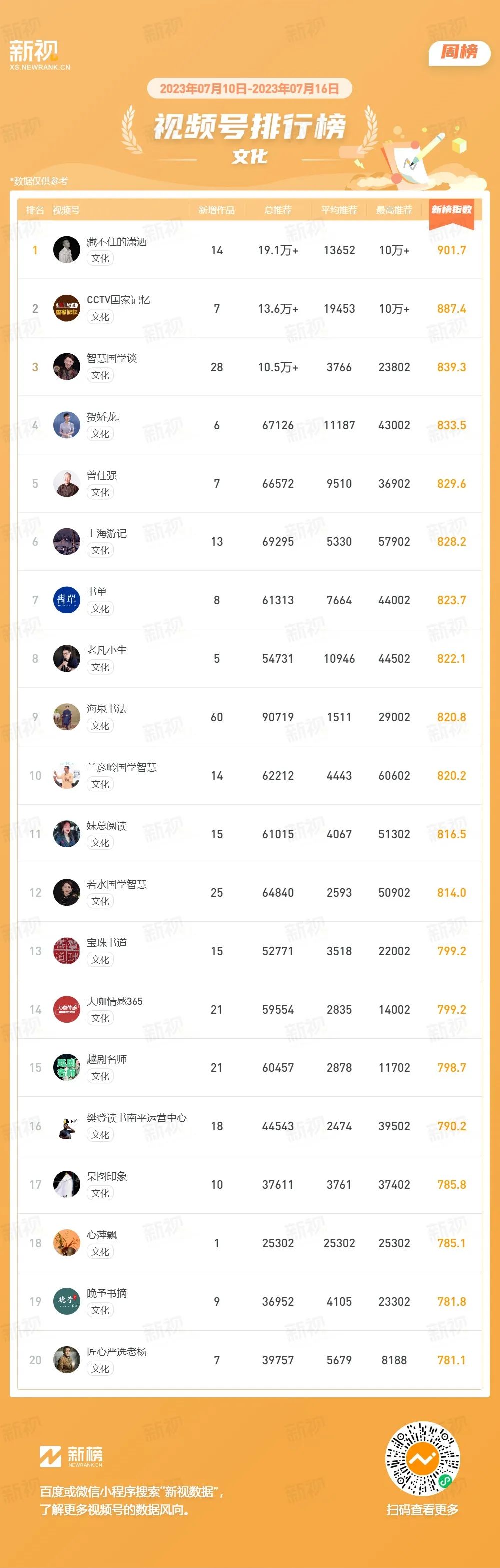
Task: Click the 文化 tag under 贺娇龙
Action: (x=100, y=434)
